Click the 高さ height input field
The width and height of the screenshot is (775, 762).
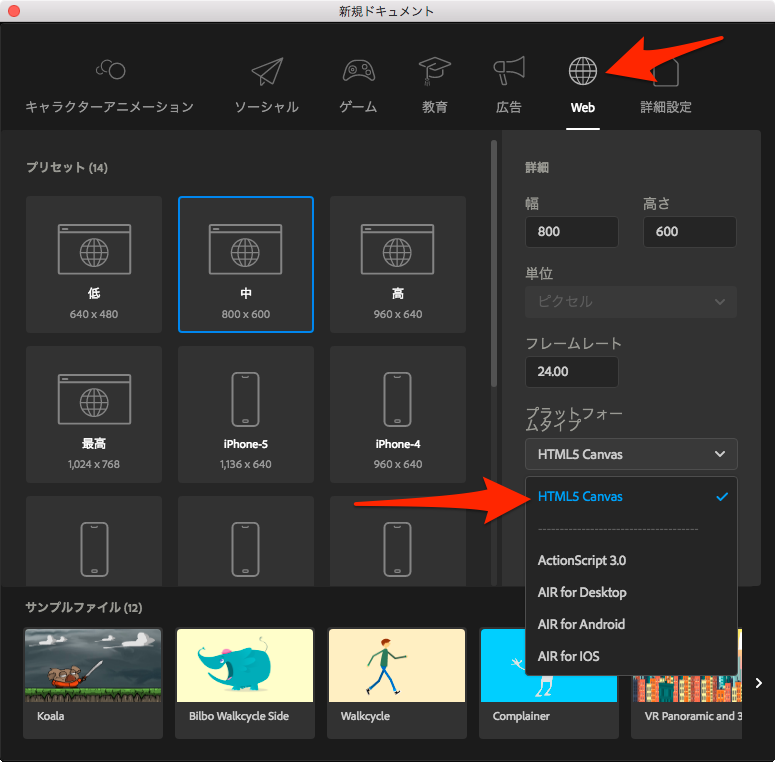[x=689, y=232]
